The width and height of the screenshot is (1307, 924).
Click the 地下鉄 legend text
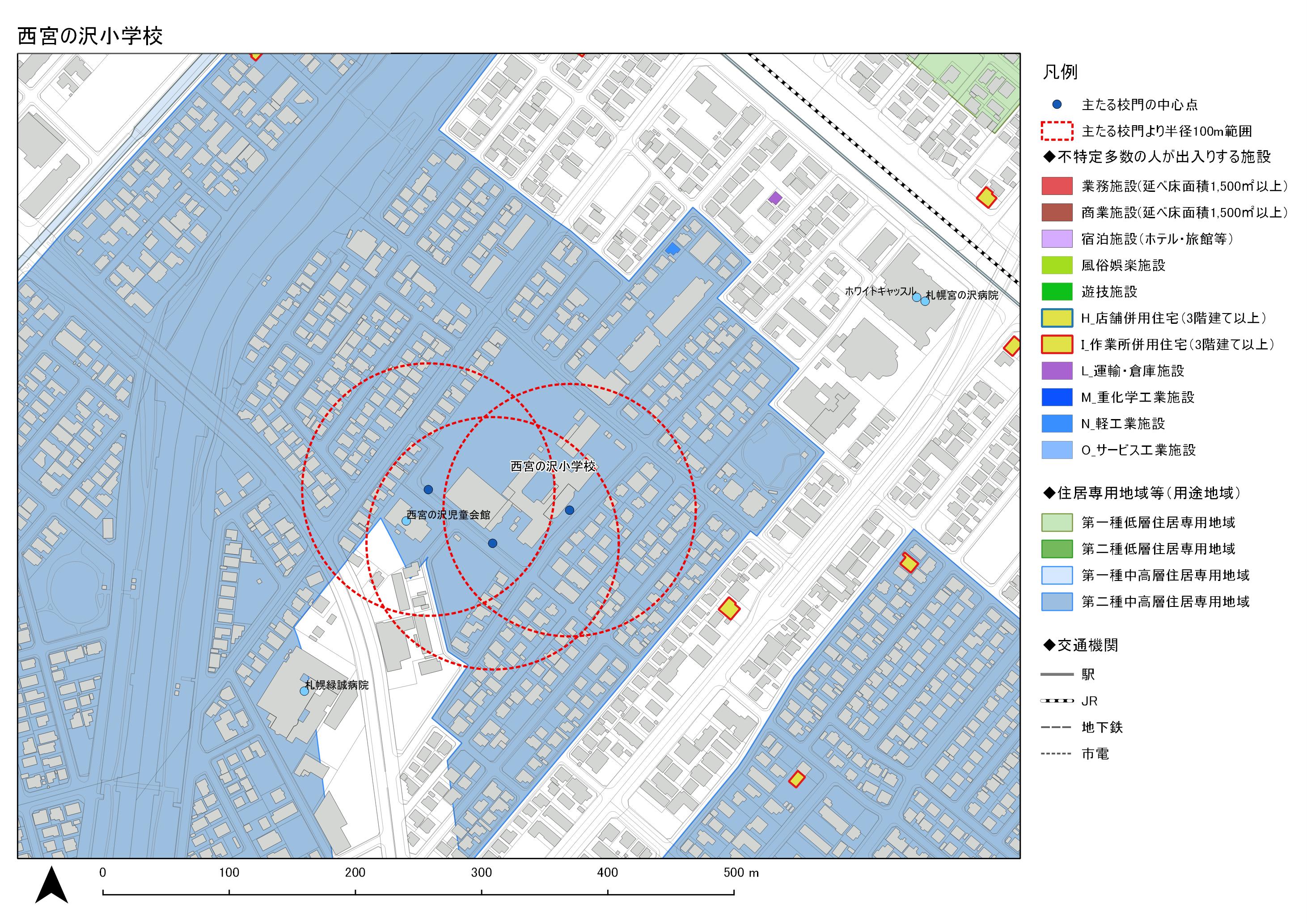(x=1102, y=728)
